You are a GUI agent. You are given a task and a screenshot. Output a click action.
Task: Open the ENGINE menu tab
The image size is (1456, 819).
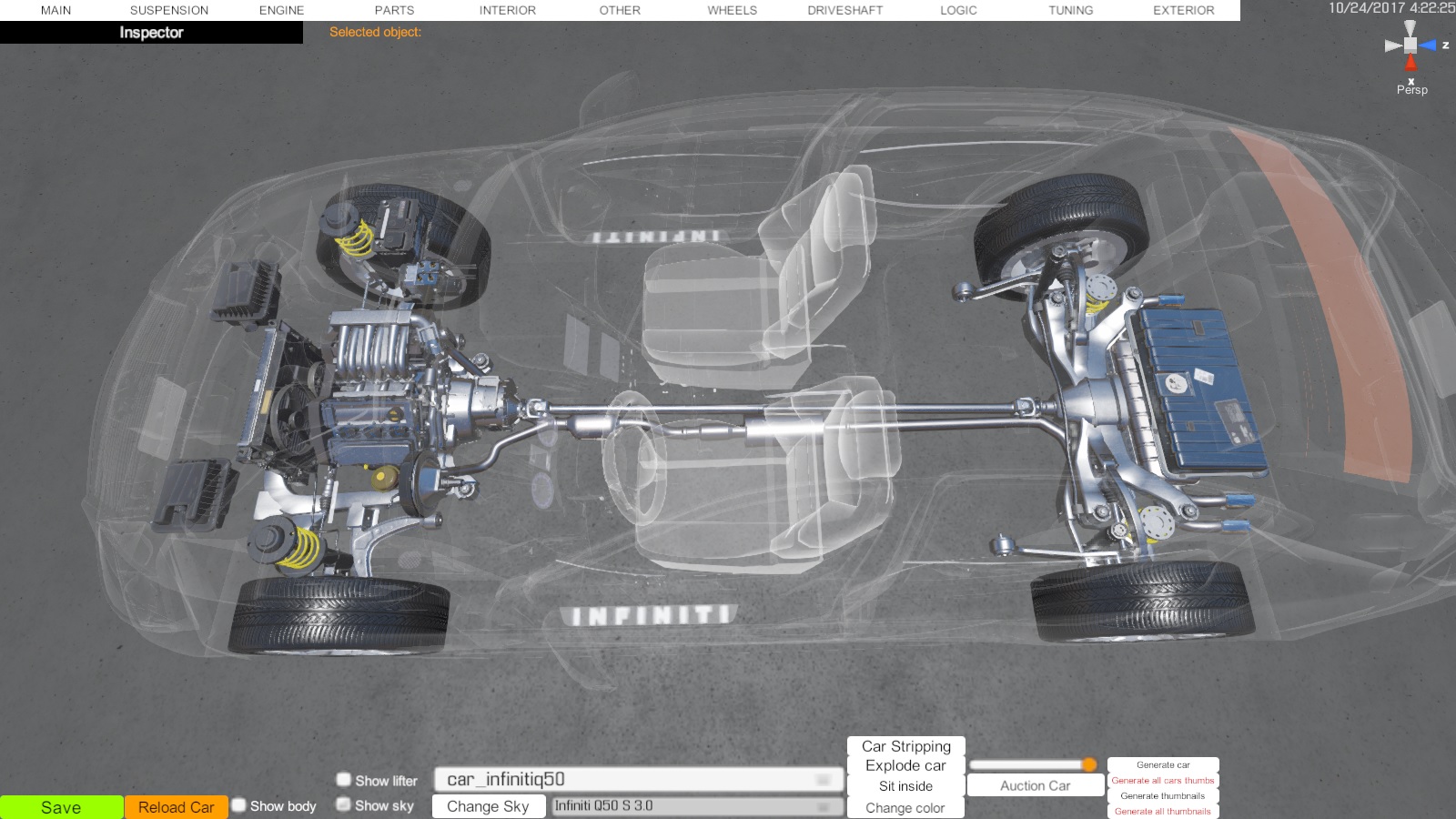tap(281, 10)
